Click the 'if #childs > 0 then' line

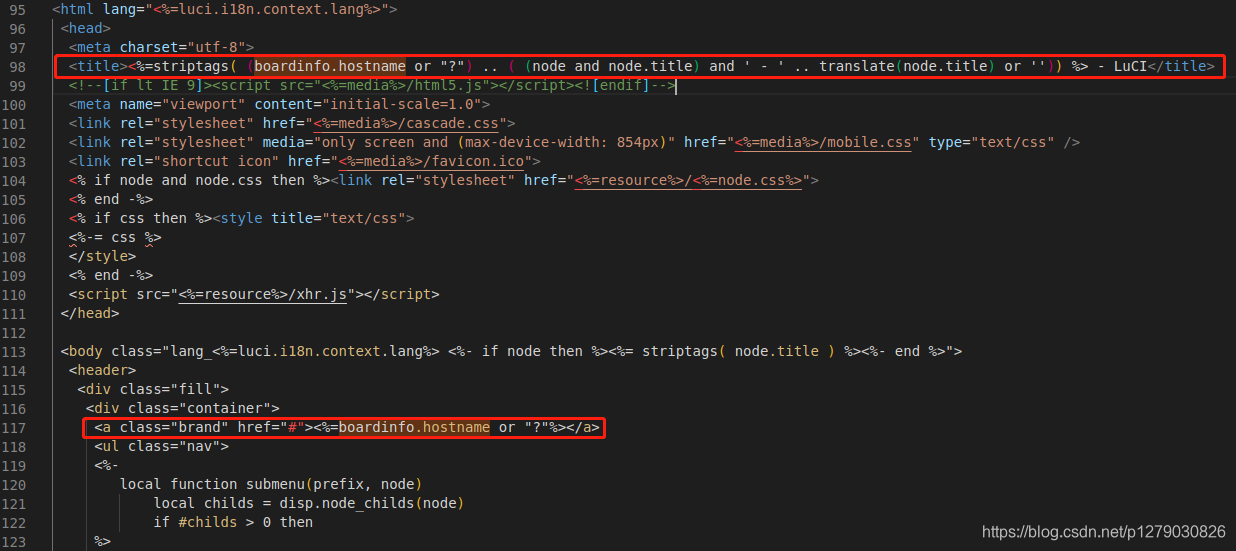(x=233, y=523)
